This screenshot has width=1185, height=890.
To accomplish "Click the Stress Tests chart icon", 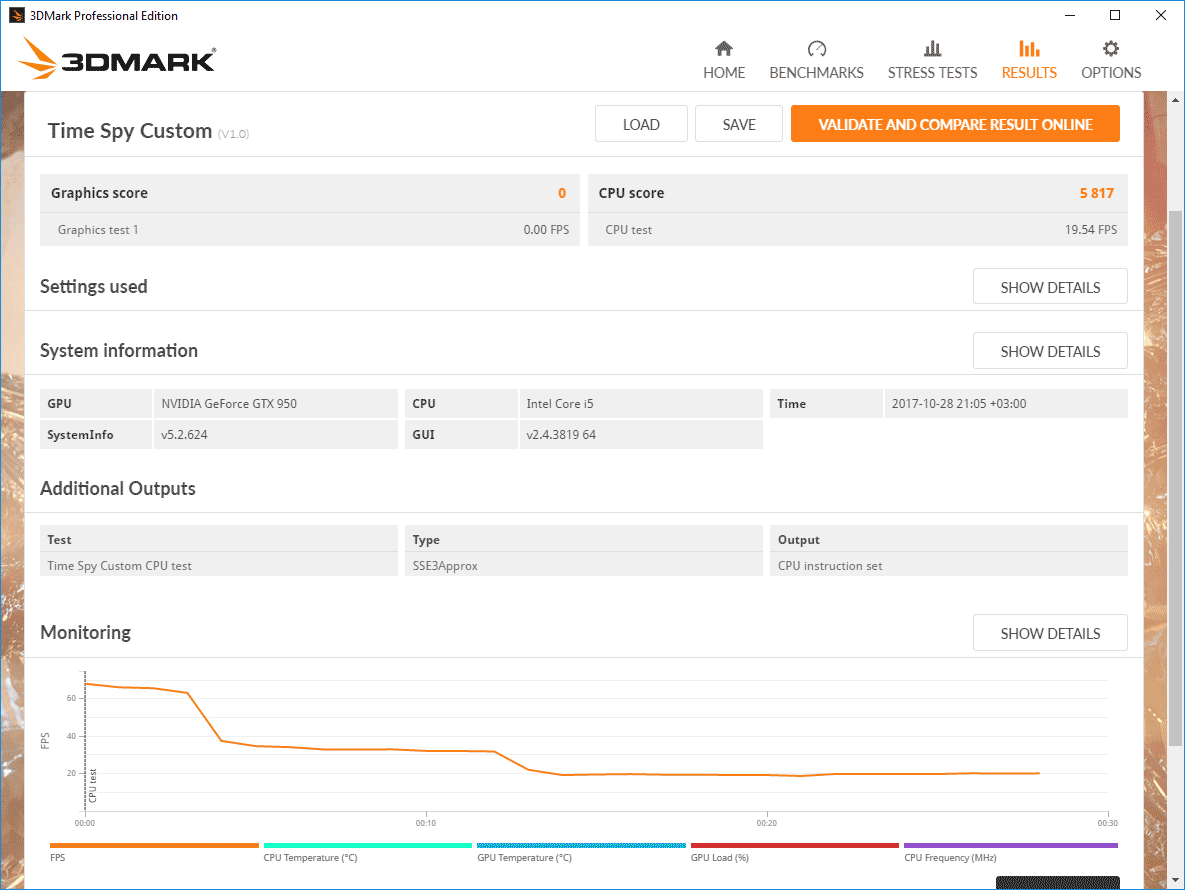I will (x=932, y=49).
